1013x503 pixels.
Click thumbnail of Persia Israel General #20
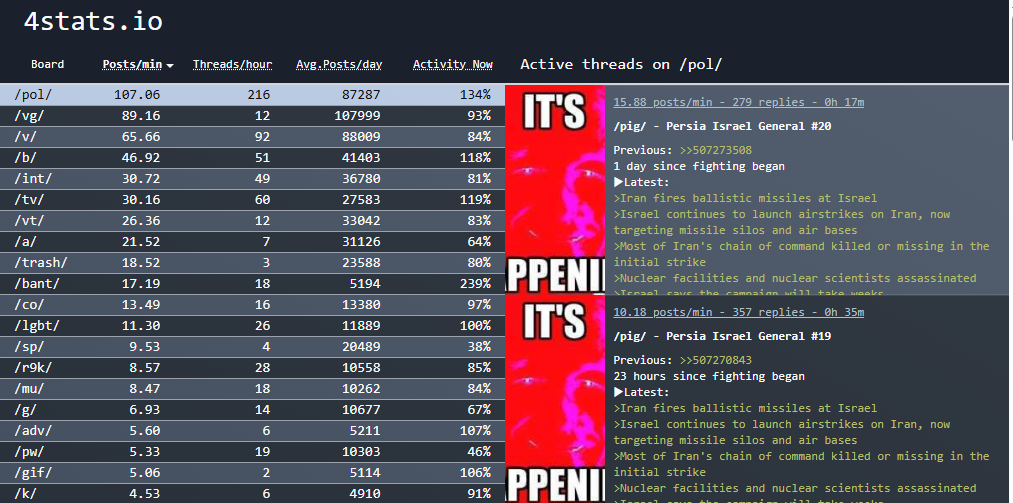coord(555,190)
